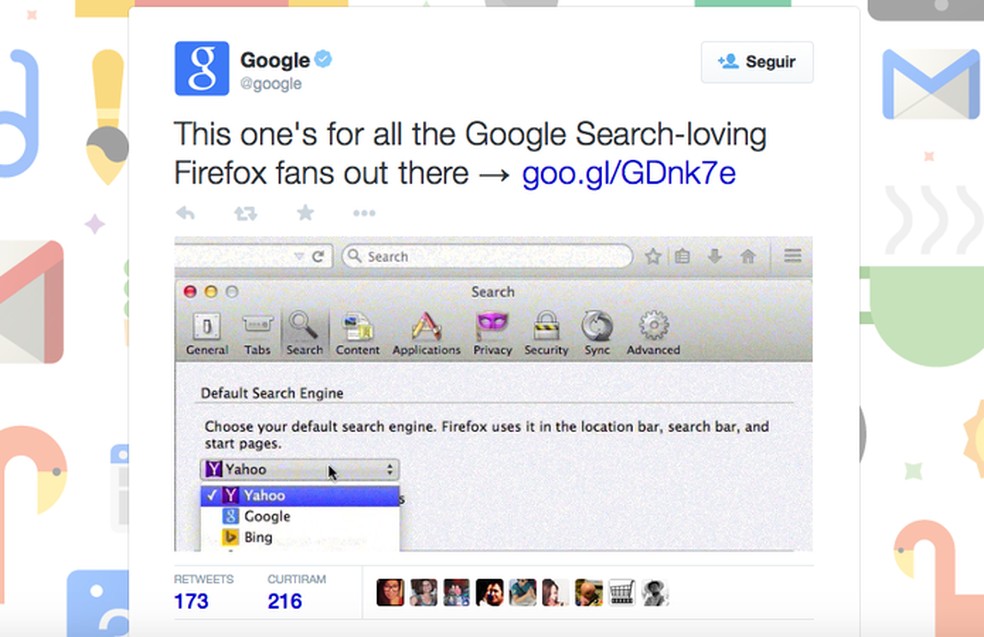Select the Applications preferences icon
The height and width of the screenshot is (637, 984).
(426, 330)
